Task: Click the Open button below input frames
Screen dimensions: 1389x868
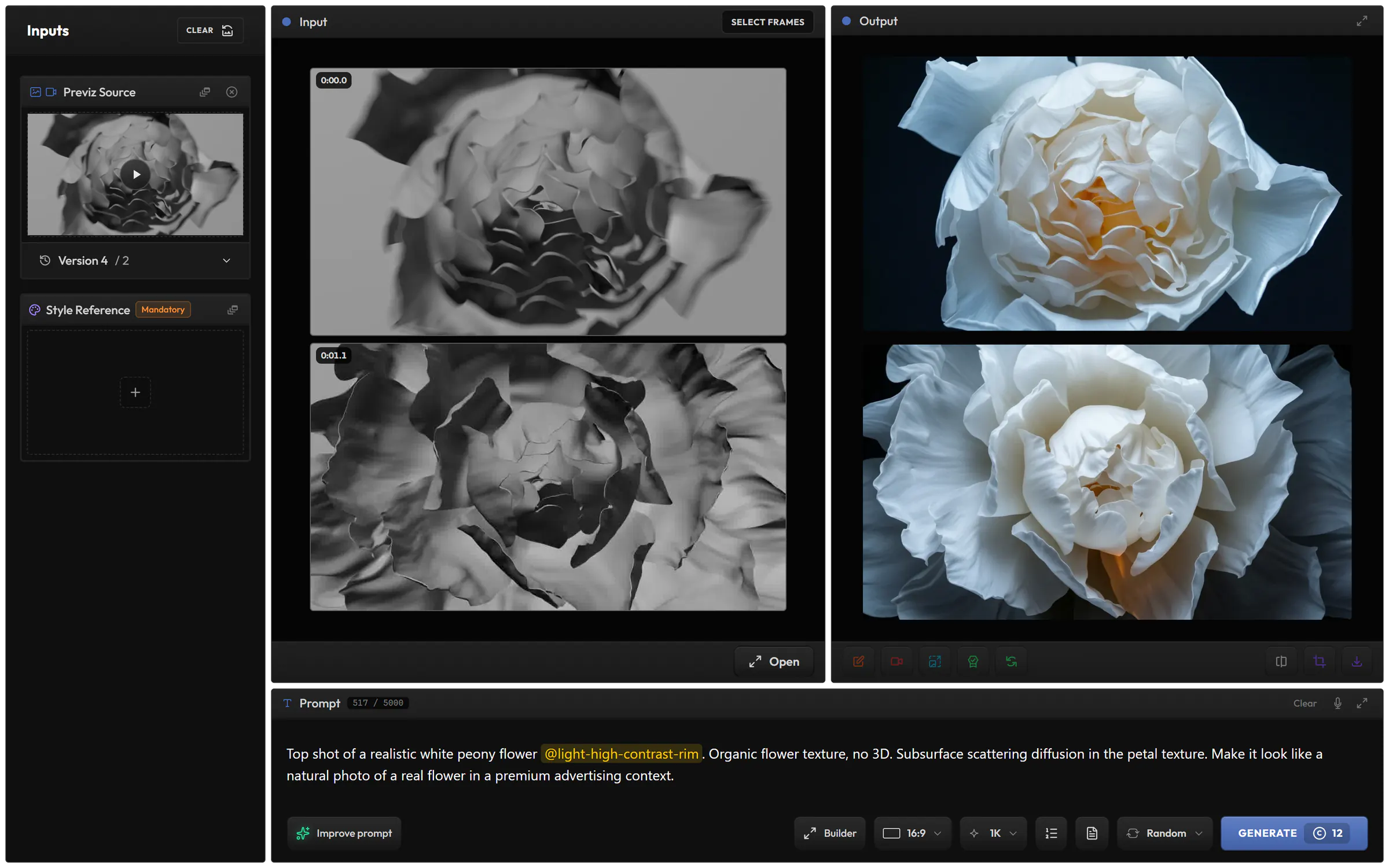Action: [x=774, y=661]
